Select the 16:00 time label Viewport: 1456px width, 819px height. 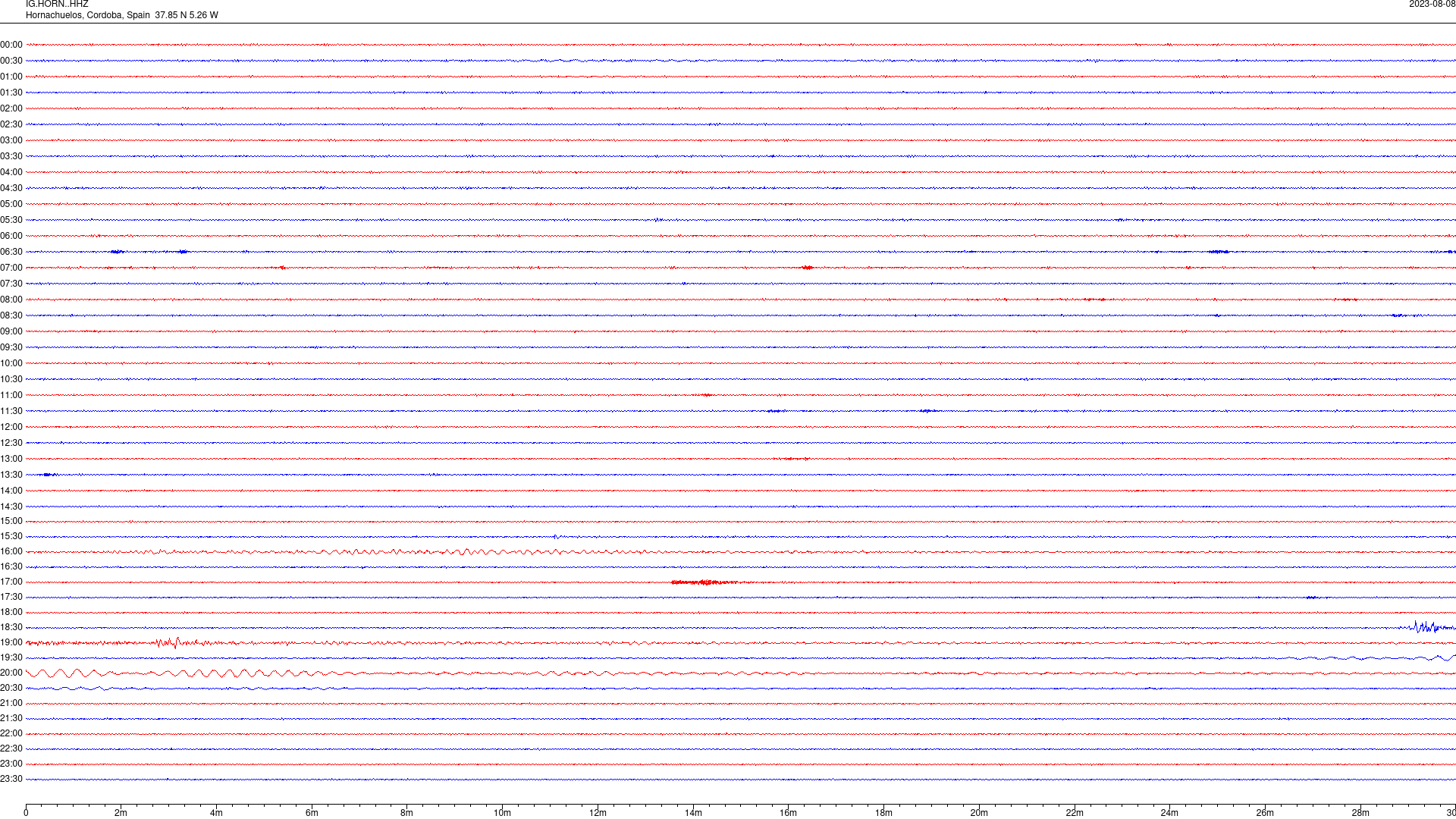pyautogui.click(x=11, y=551)
